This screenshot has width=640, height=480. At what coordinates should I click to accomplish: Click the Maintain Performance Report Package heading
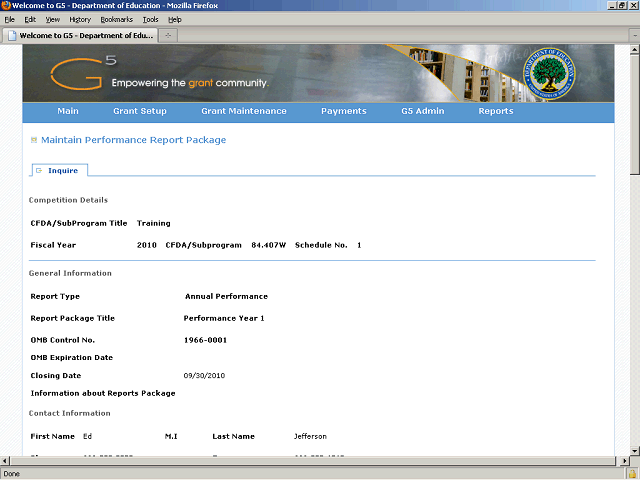coord(133,140)
